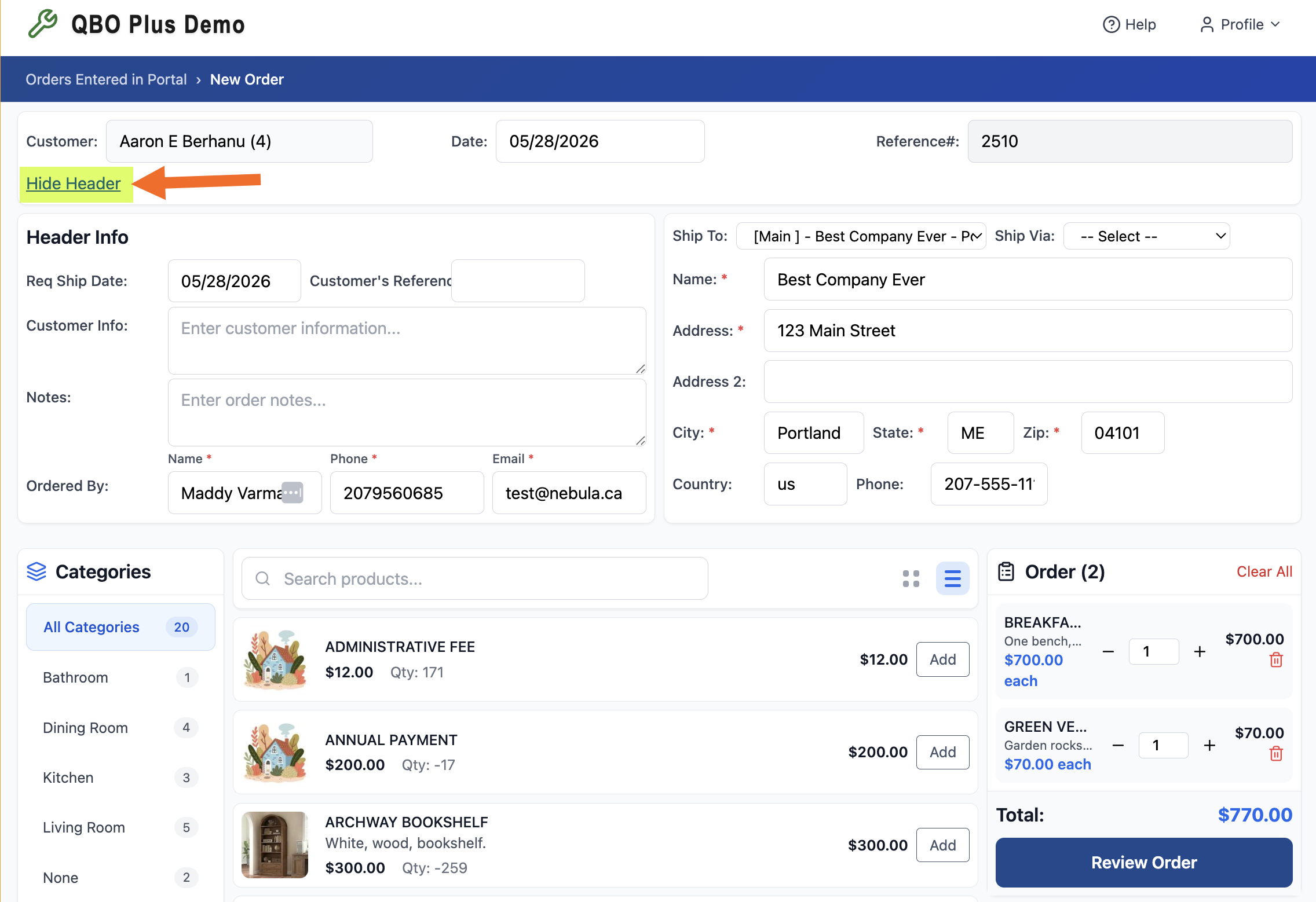Open the Help icon link
The width and height of the screenshot is (1316, 902).
coord(1129,24)
